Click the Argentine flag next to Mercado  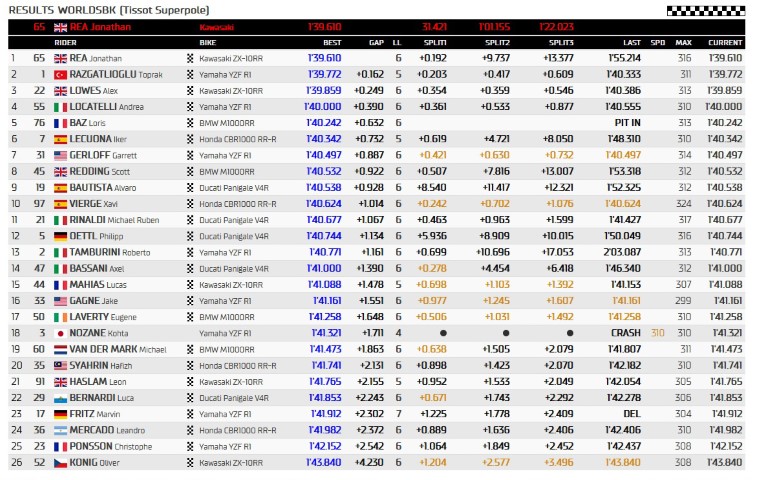(59, 430)
